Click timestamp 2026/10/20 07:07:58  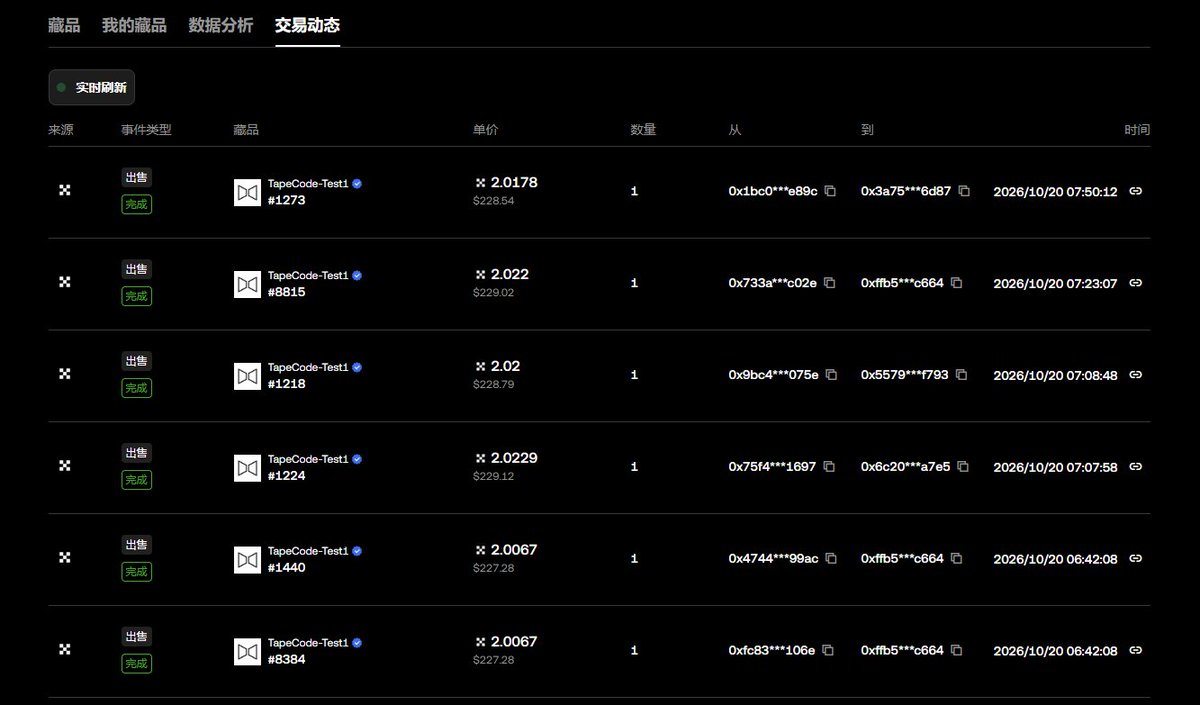coord(1055,467)
